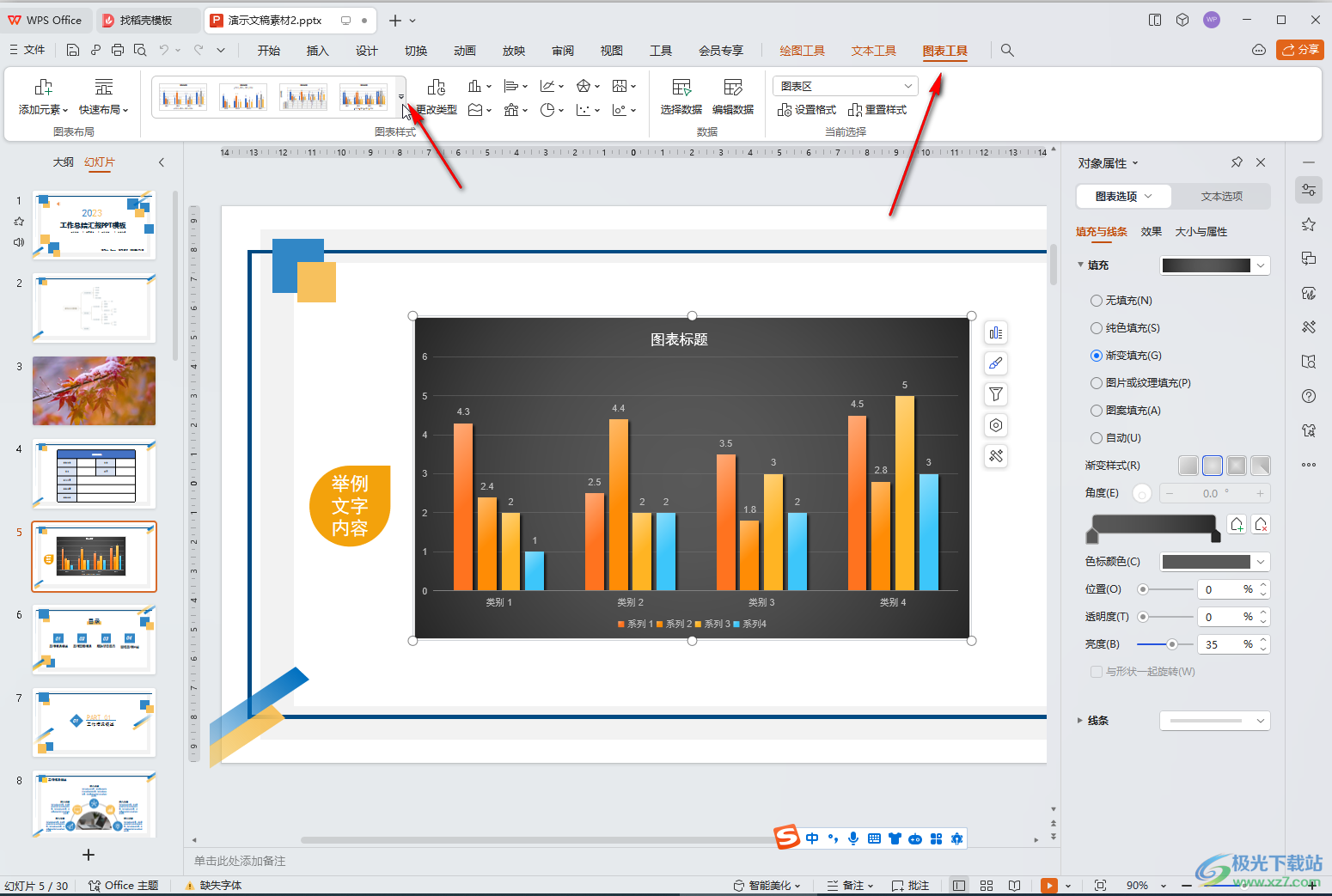The image size is (1332, 896).
Task: Click chart style brush button beside chart
Action: pyautogui.click(x=995, y=363)
